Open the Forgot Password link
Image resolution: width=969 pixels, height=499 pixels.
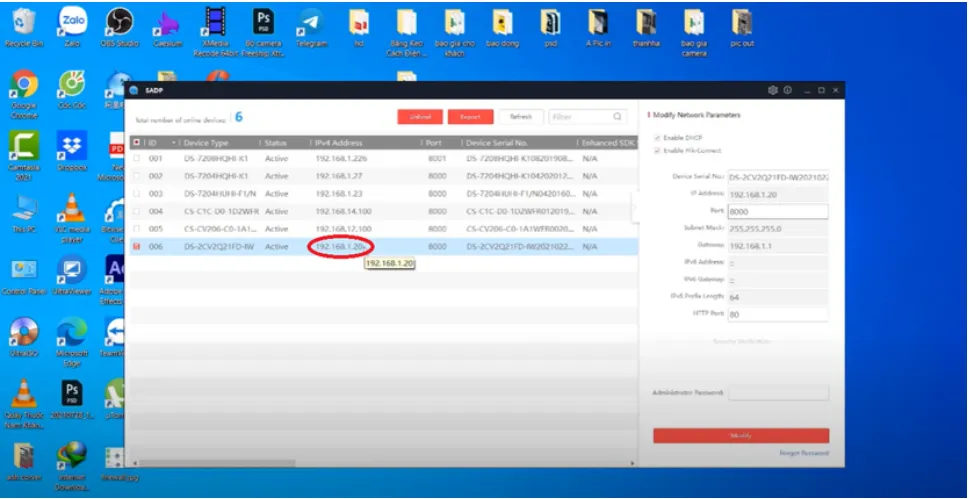804,453
